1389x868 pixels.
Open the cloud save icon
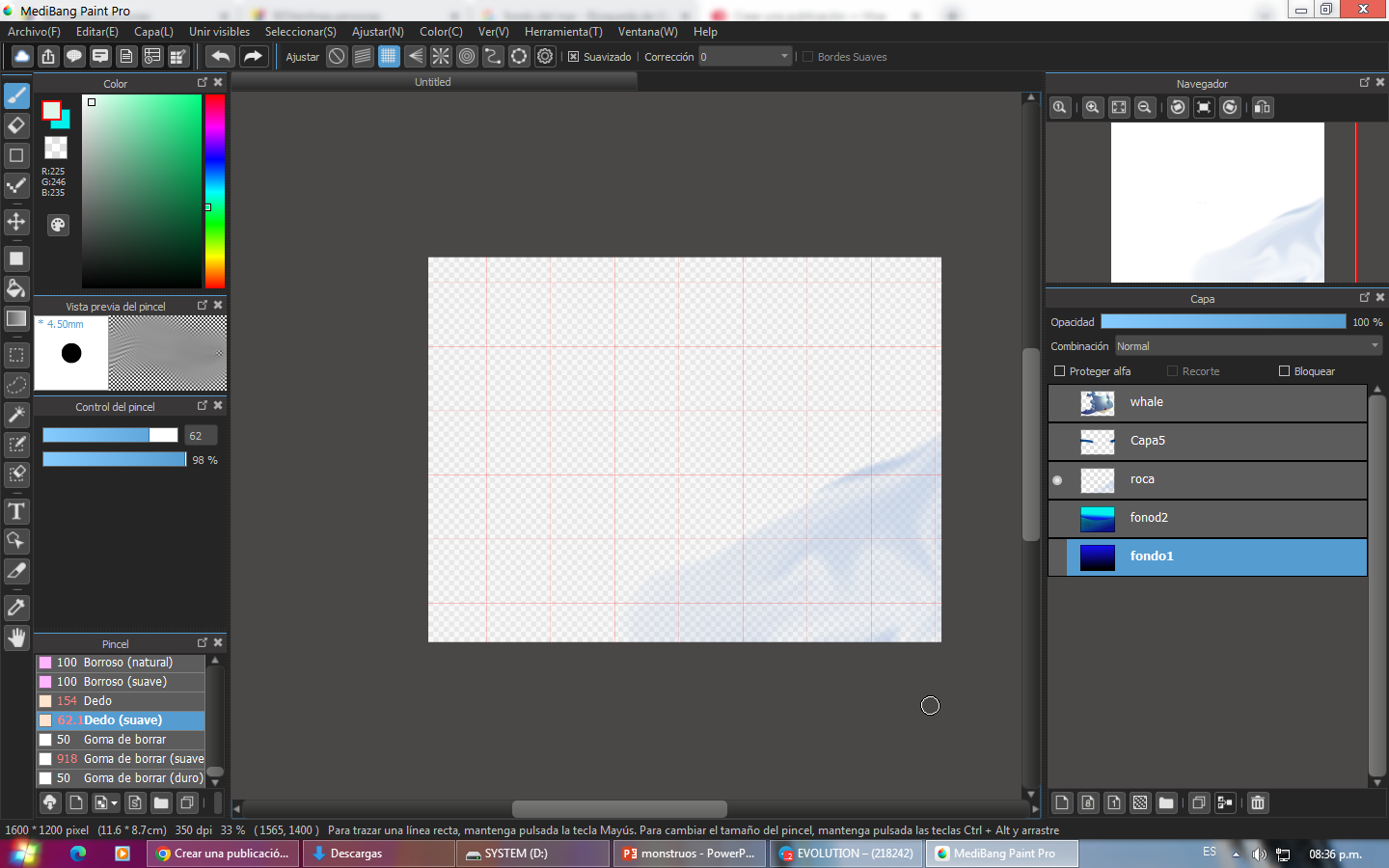click(x=21, y=57)
